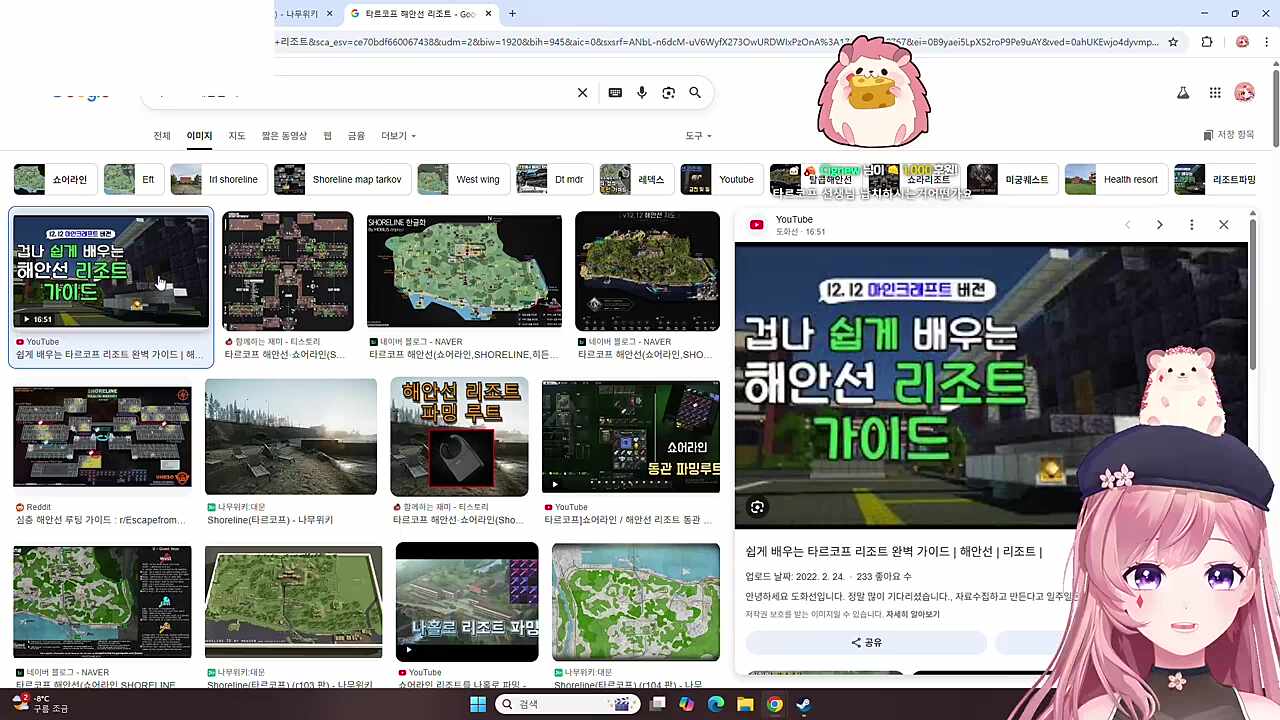
Task: Filter results by Shoreline map tarkov chip
Action: [342, 180]
